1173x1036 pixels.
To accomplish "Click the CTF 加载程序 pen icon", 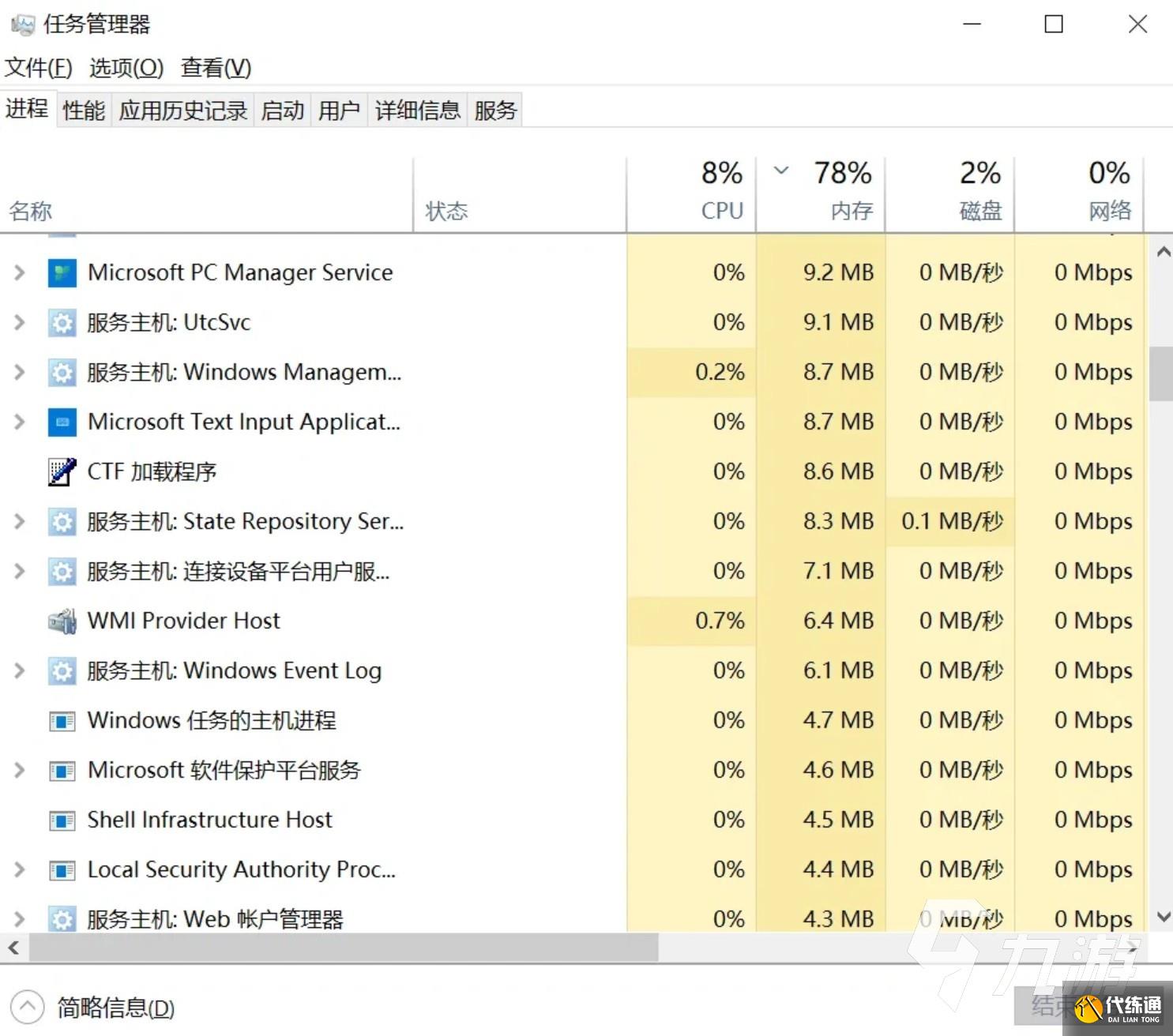I will pyautogui.click(x=62, y=472).
